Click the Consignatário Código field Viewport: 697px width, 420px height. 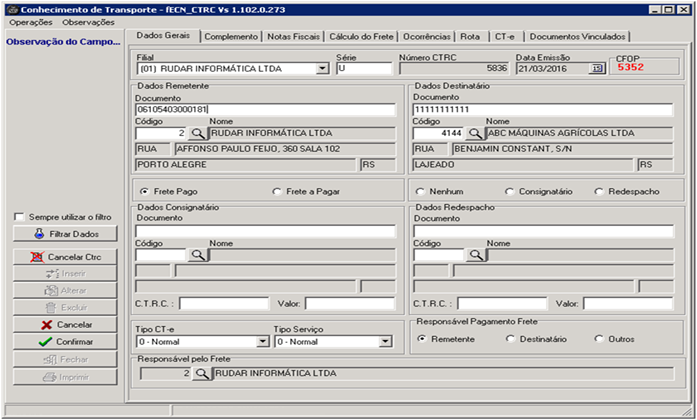(x=161, y=255)
